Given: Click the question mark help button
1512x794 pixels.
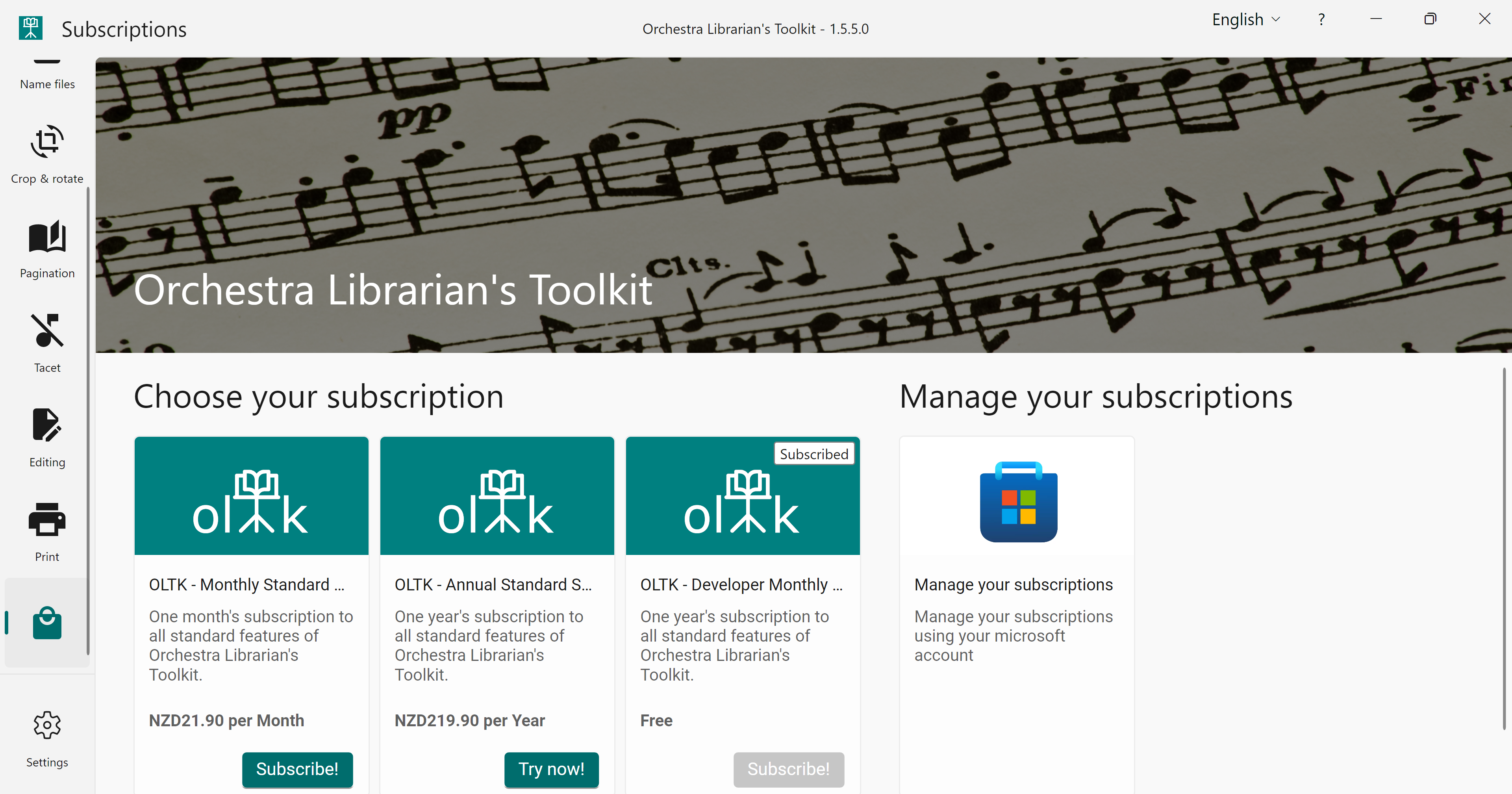Looking at the screenshot, I should 1321,19.
